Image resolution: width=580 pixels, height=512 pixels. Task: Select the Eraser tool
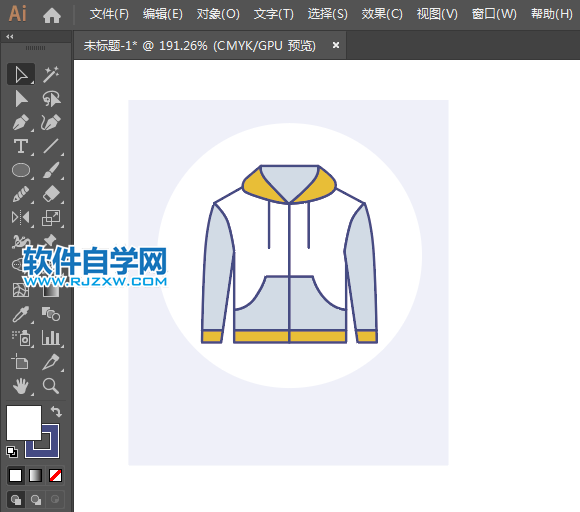(x=51, y=194)
